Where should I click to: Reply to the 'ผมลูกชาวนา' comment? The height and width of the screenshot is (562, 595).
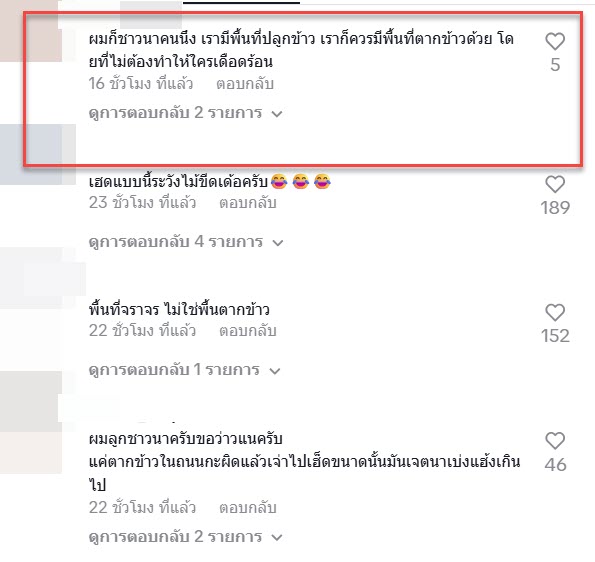247,508
